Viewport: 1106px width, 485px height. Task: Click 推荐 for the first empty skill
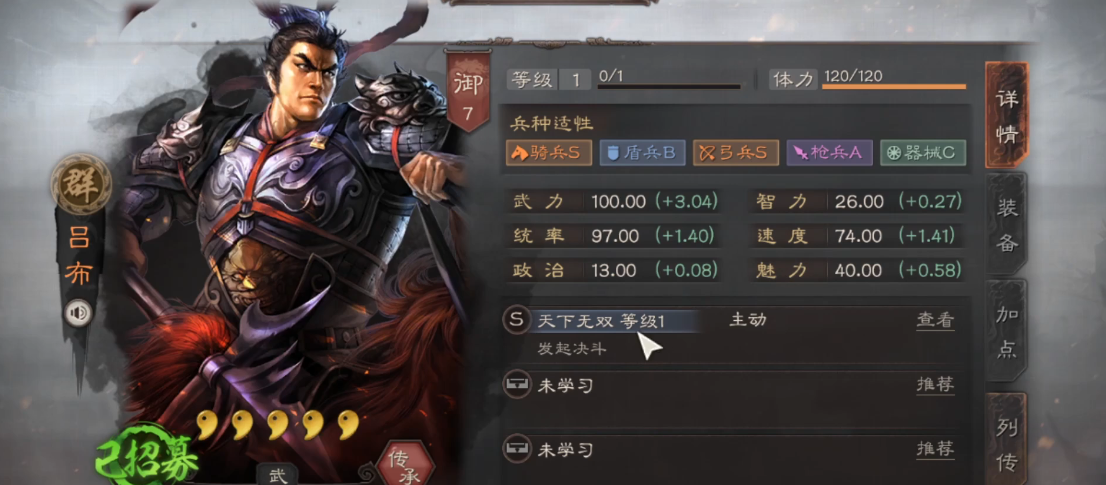pyautogui.click(x=935, y=385)
